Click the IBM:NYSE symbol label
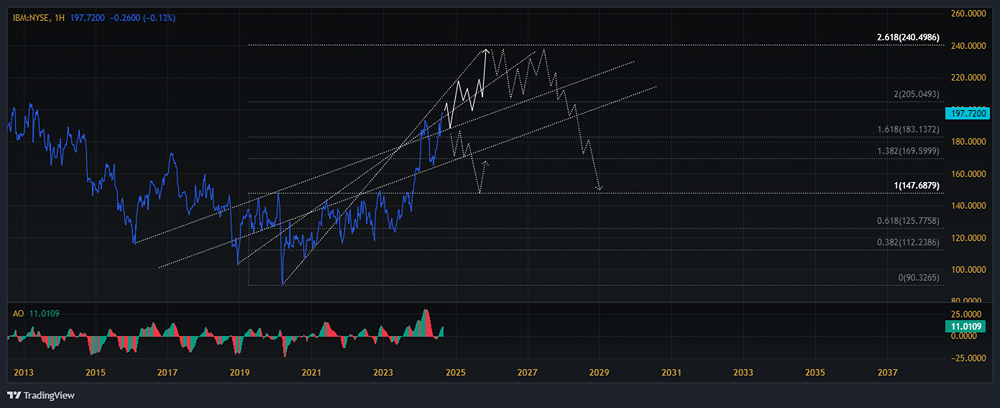The width and height of the screenshot is (1000, 408). pyautogui.click(x=31, y=18)
